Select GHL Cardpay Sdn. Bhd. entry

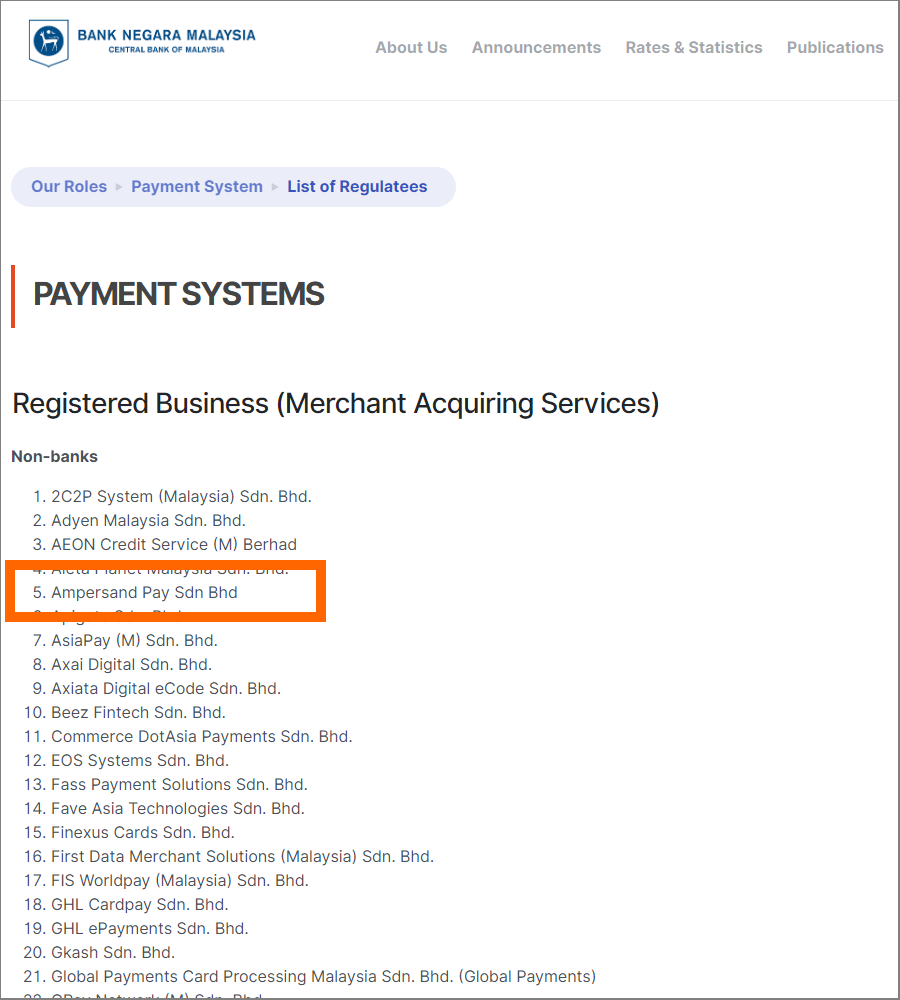click(x=140, y=905)
